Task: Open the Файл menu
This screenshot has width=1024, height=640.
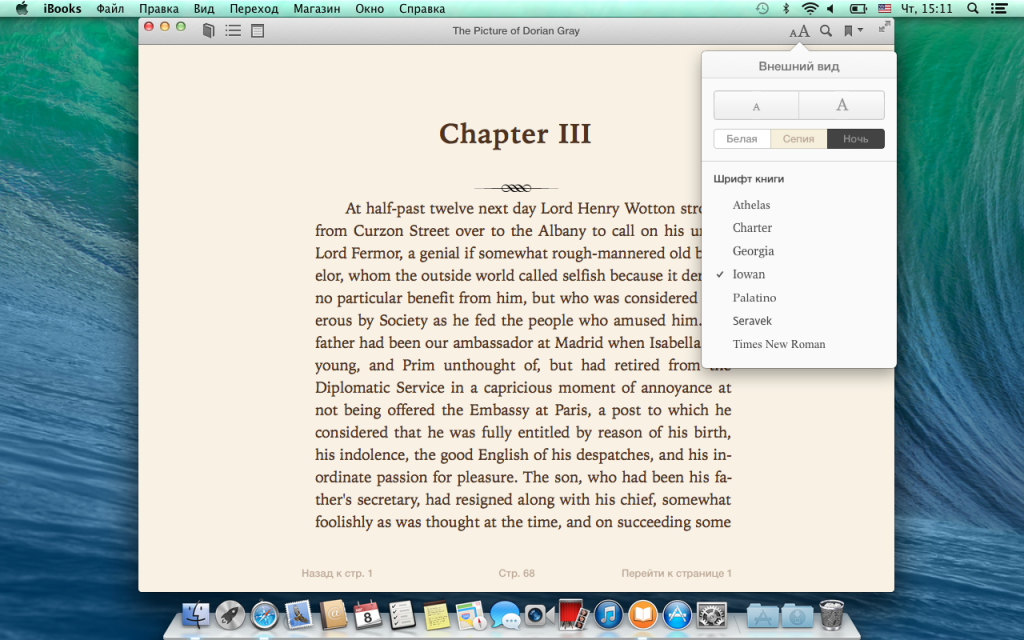Action: pos(110,8)
